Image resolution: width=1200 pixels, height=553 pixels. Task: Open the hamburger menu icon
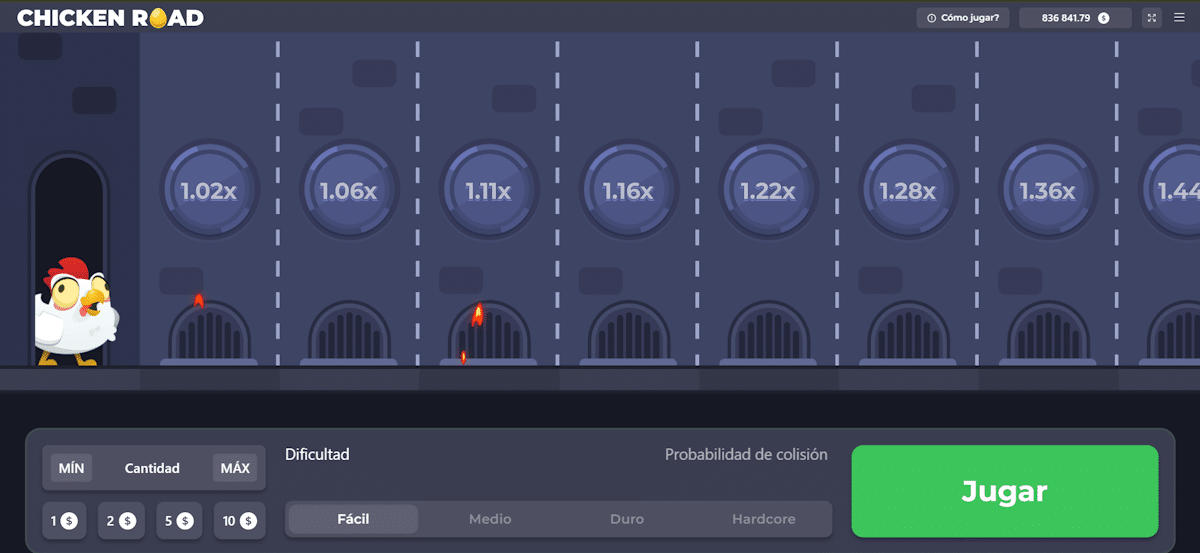(x=1179, y=18)
